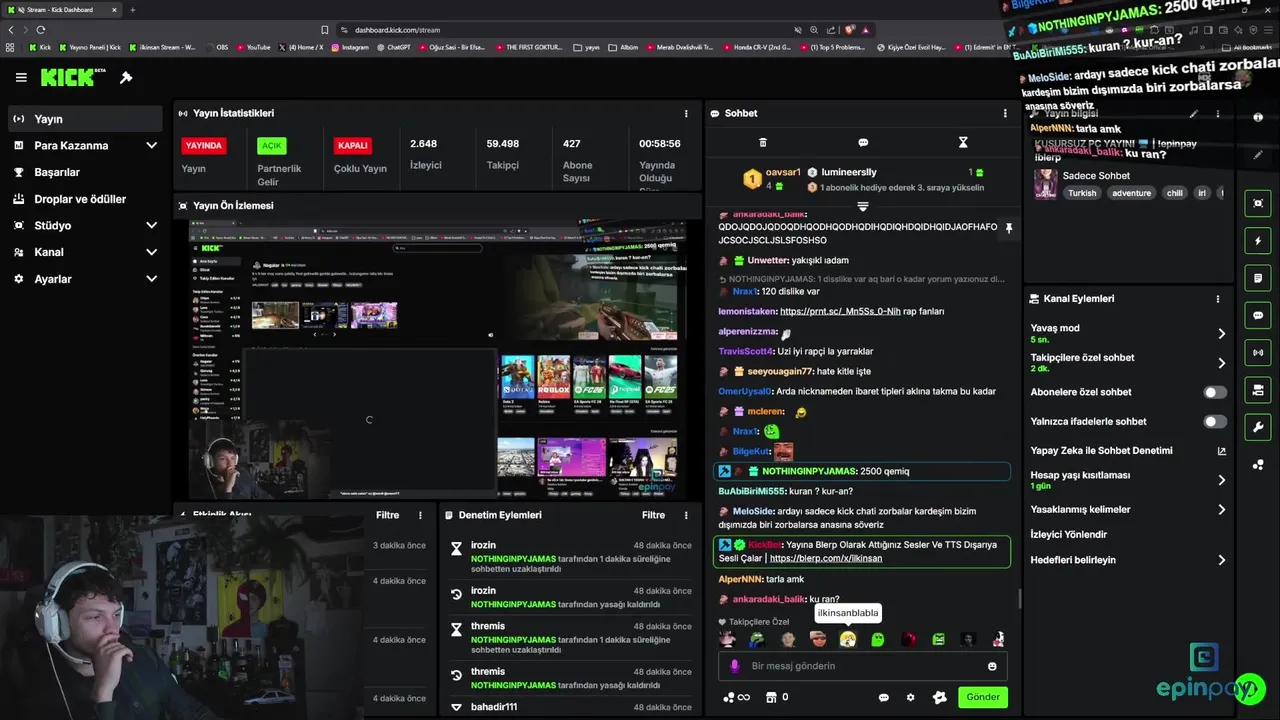Open Hesap yaşı kısıtlaması settings
Viewport: 1280px width, 720px height.
[1128, 480]
